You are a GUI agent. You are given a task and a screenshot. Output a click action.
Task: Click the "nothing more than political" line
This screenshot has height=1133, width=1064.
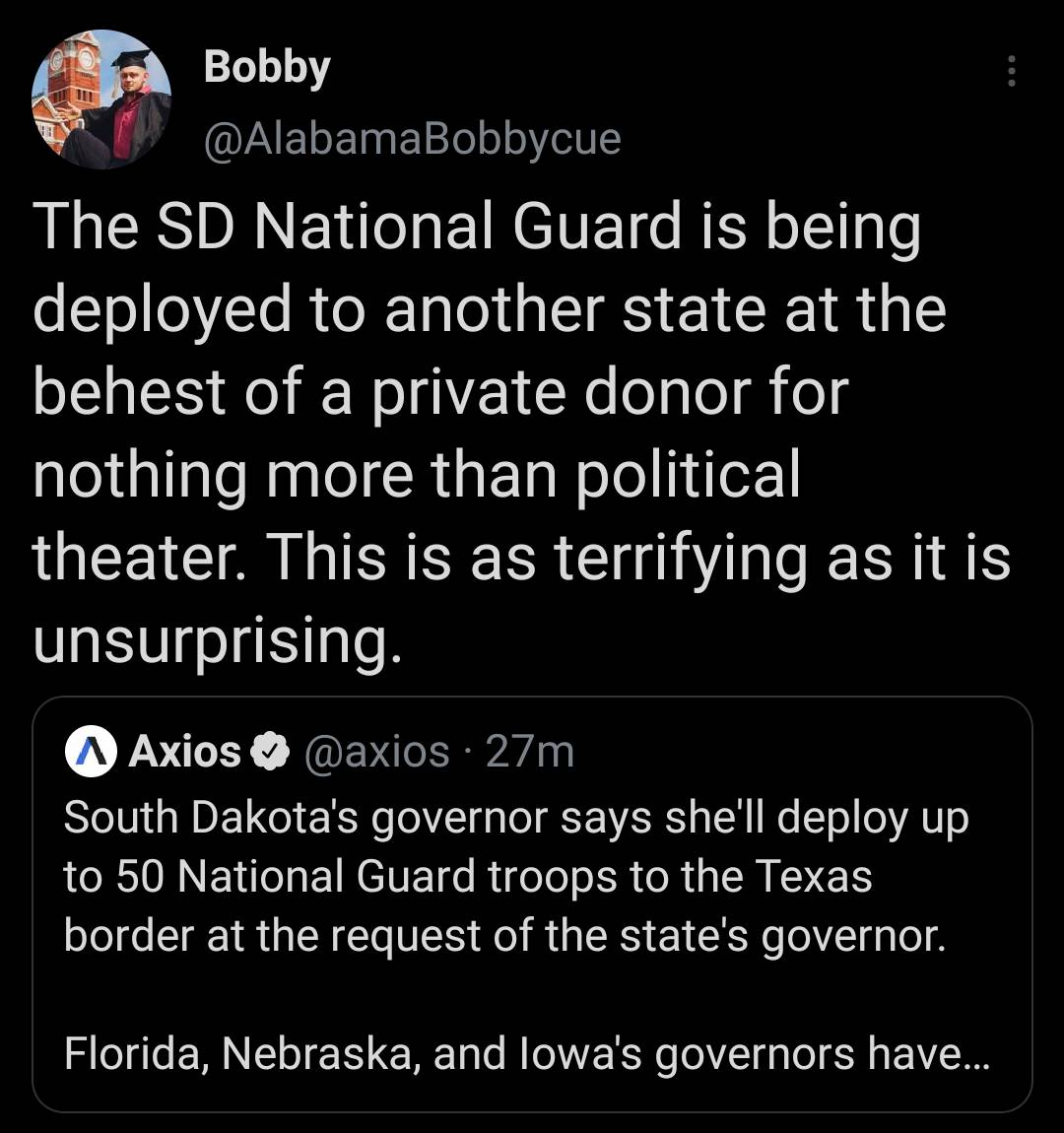[416, 474]
